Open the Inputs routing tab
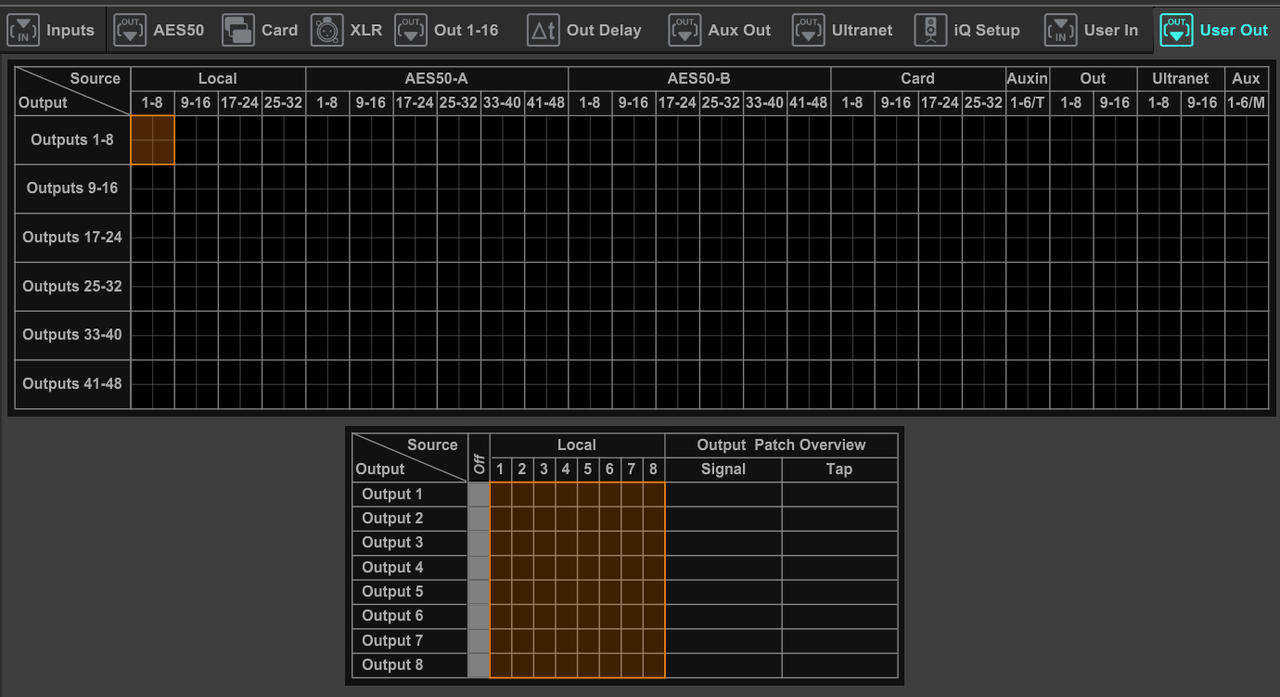The height and width of the screenshot is (697, 1280). [x=51, y=30]
